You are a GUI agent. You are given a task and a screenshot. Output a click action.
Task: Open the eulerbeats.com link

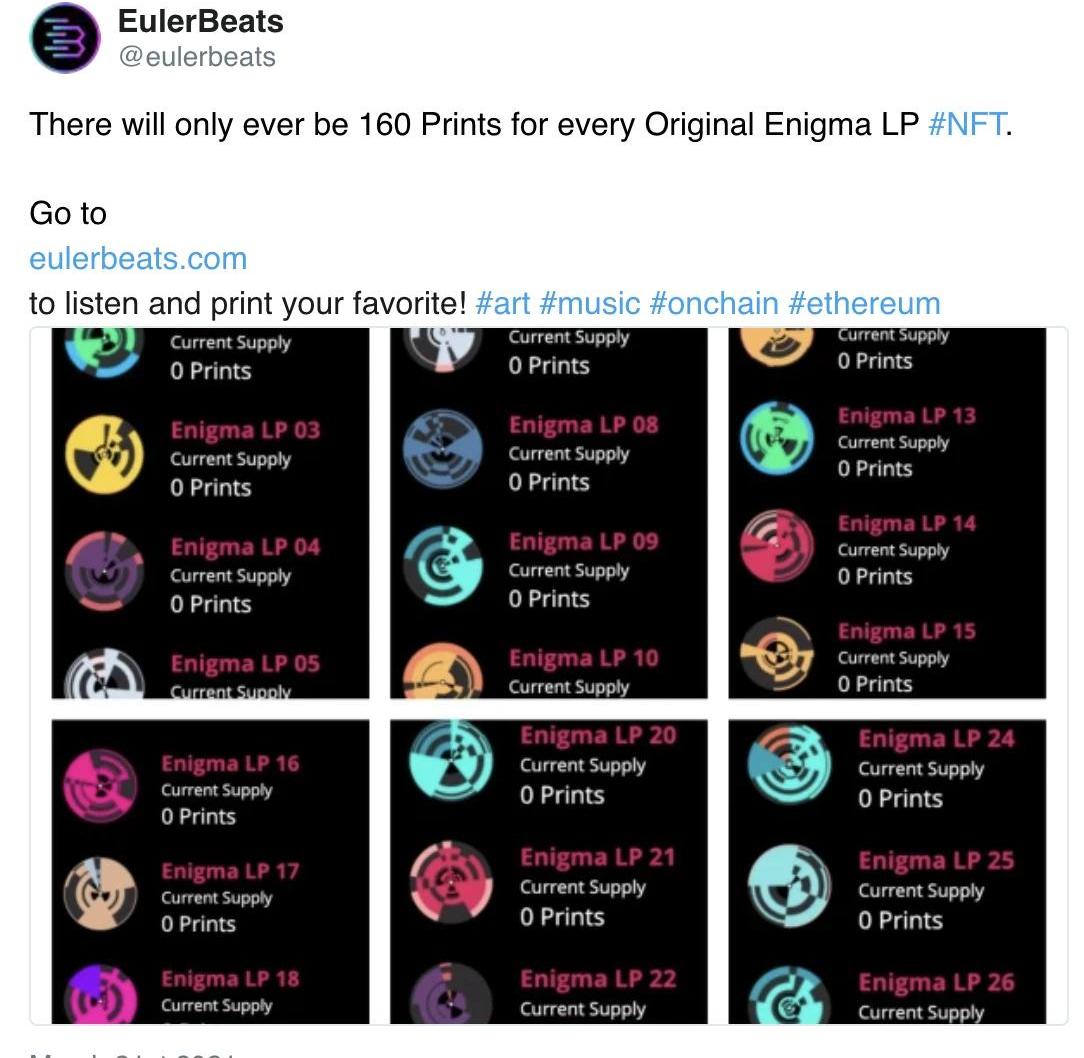[x=138, y=258]
